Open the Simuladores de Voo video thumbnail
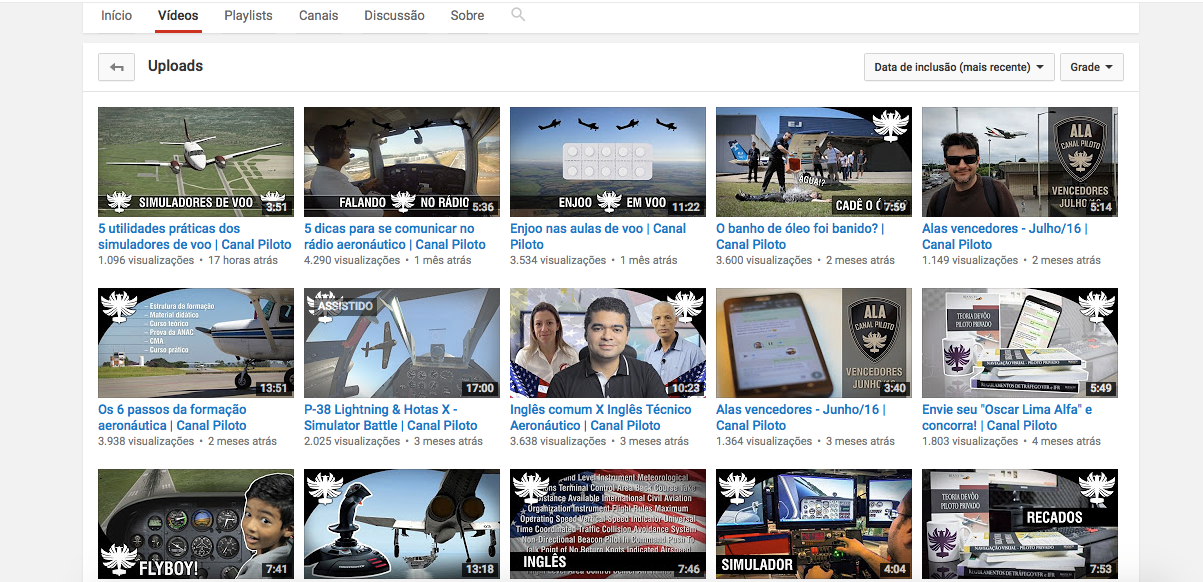The height and width of the screenshot is (582, 1203). coord(196,162)
